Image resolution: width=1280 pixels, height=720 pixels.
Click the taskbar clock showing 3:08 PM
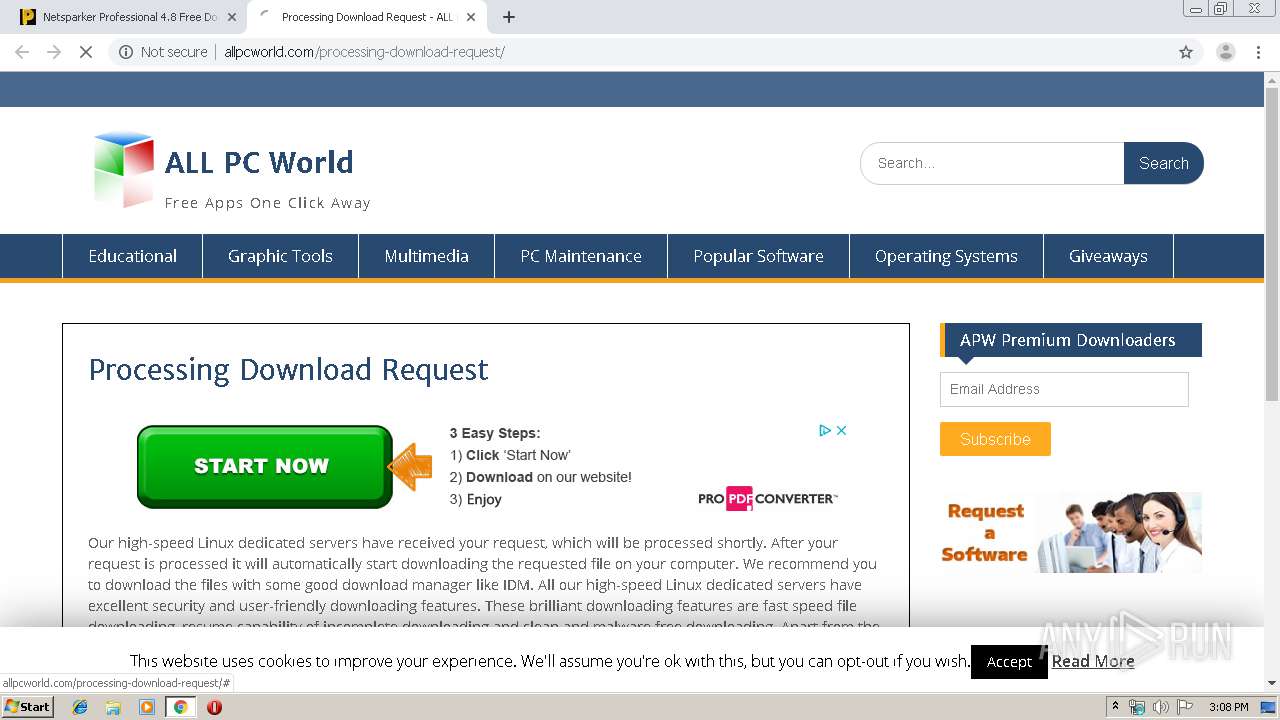1228,707
